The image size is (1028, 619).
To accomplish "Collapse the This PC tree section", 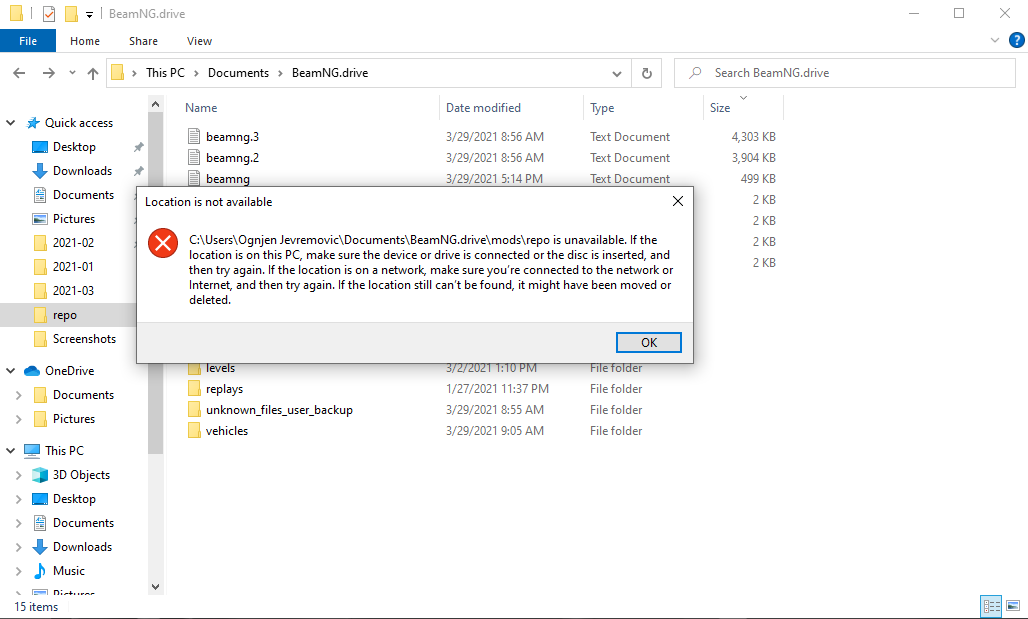I will tap(10, 450).
